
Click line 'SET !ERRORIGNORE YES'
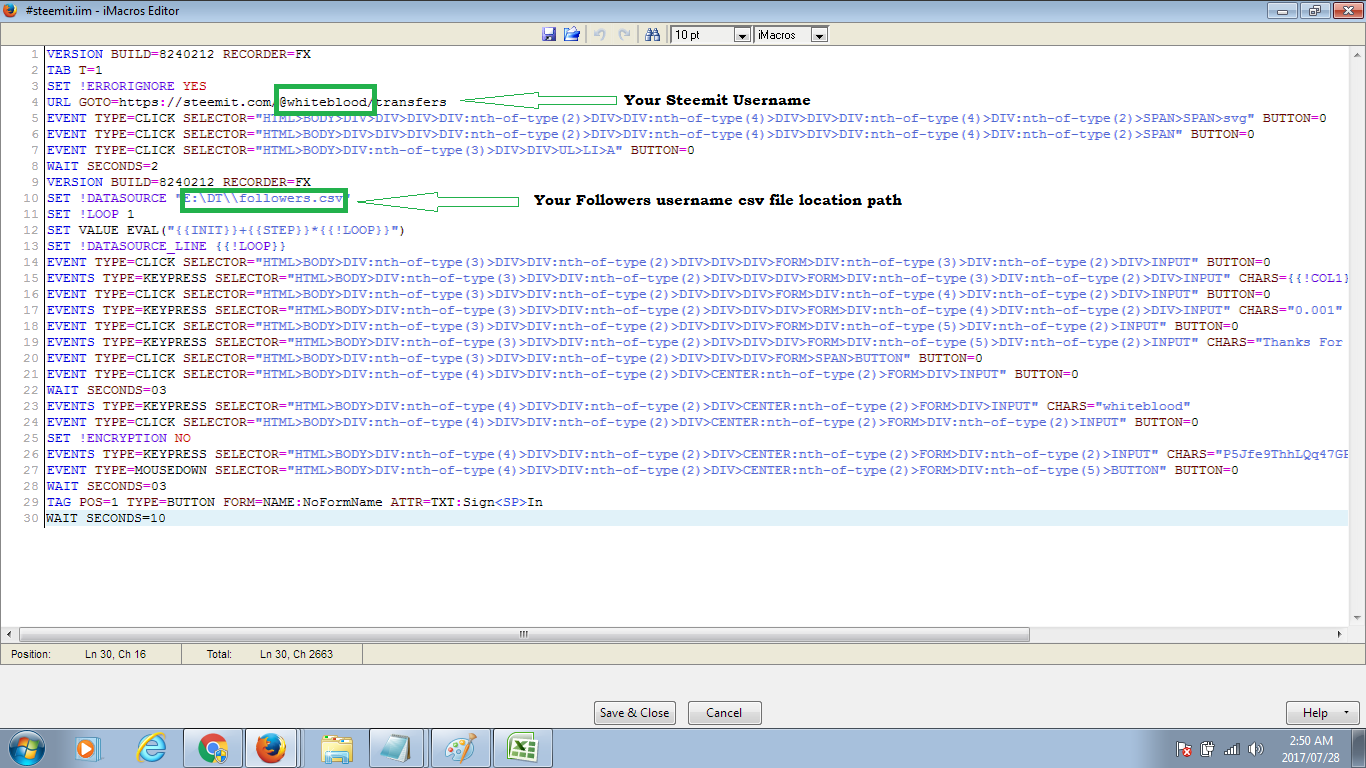click(126, 86)
